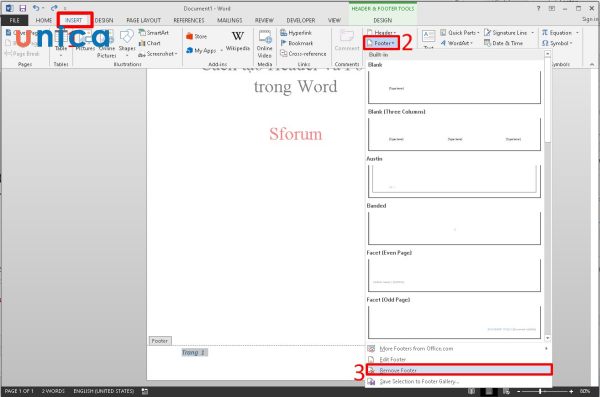Switch to Web Layout view in status bar
Image resolution: width=600 pixels, height=397 pixels.
tap(506, 391)
